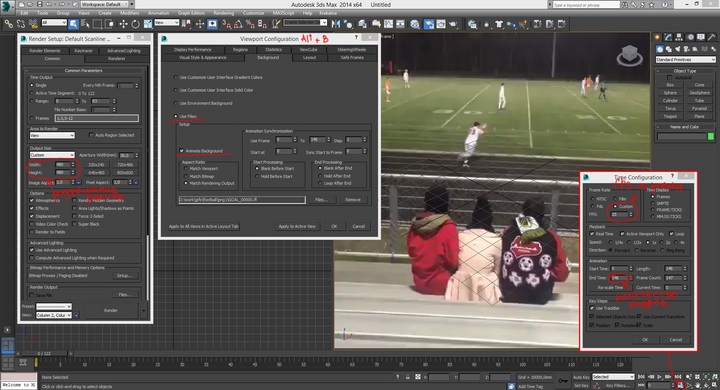Select the Select and Move tool
The height and width of the screenshot is (390, 720).
[x=124, y=24]
